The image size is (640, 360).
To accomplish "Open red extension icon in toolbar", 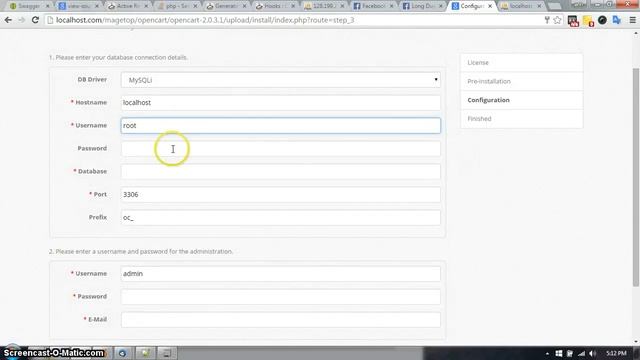I will coord(573,21).
